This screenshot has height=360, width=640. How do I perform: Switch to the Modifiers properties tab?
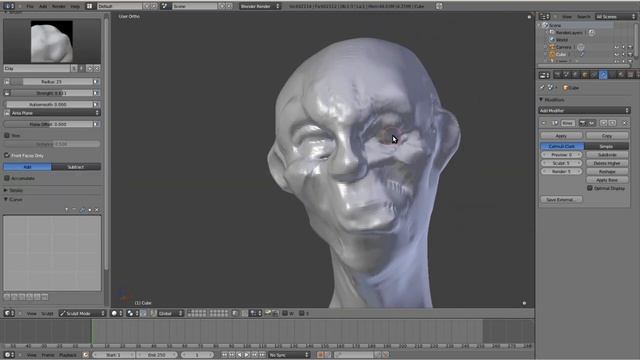pos(603,75)
